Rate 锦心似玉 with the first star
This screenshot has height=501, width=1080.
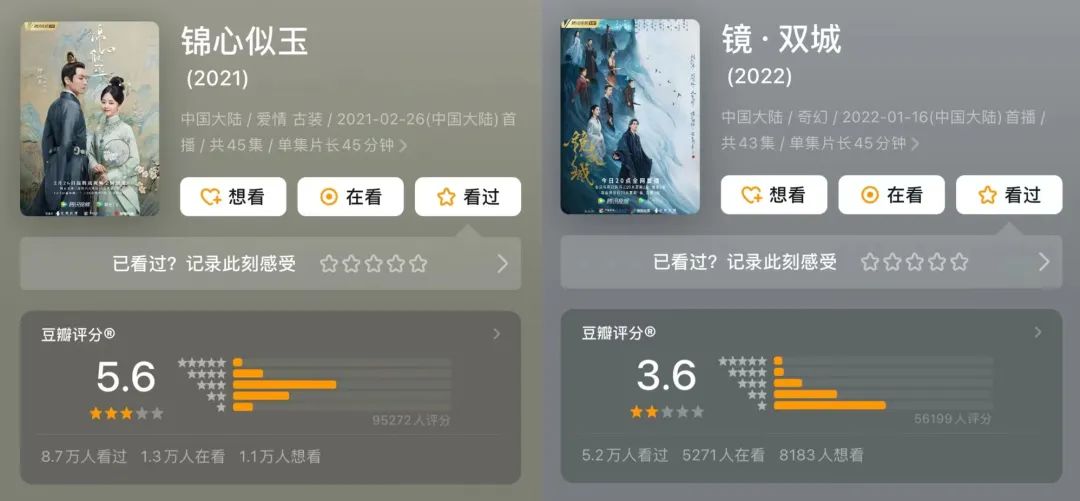329,264
